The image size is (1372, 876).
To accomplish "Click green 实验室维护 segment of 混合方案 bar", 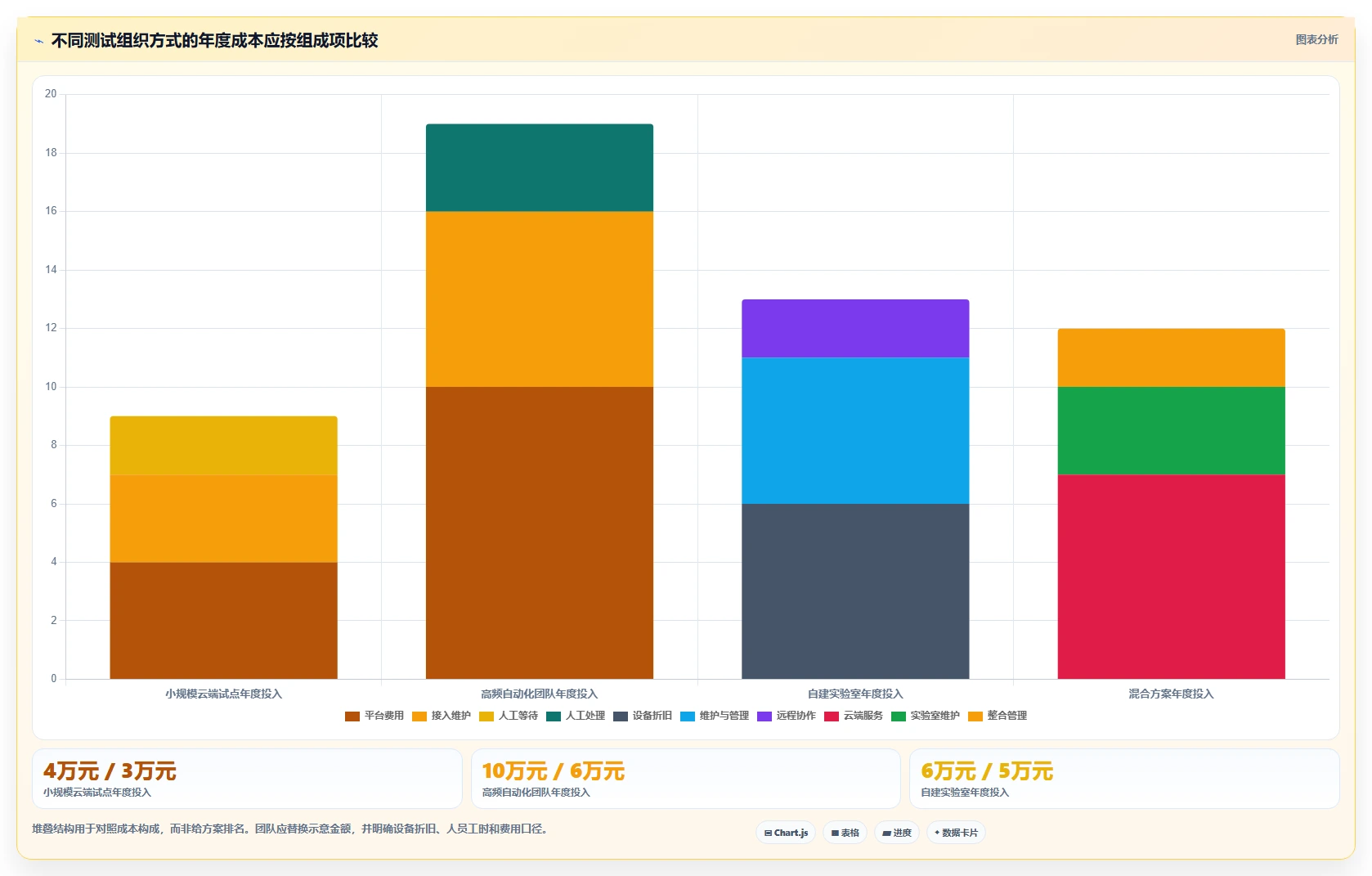I will coord(1171,431).
